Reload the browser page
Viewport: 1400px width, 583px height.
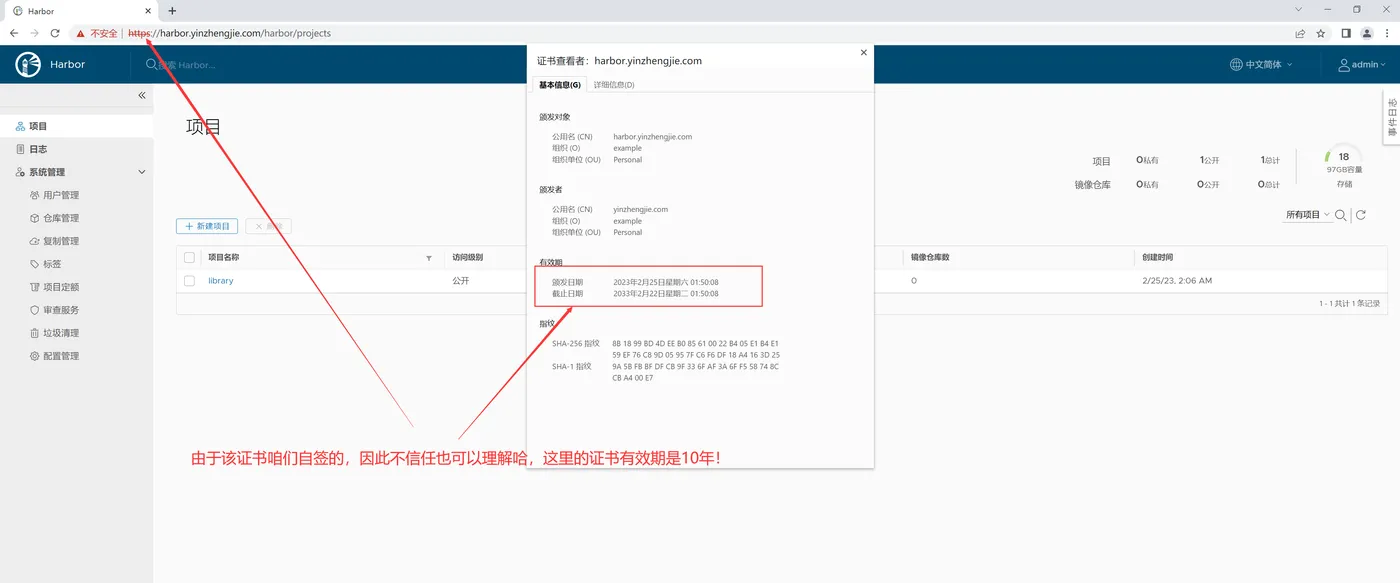click(55, 33)
